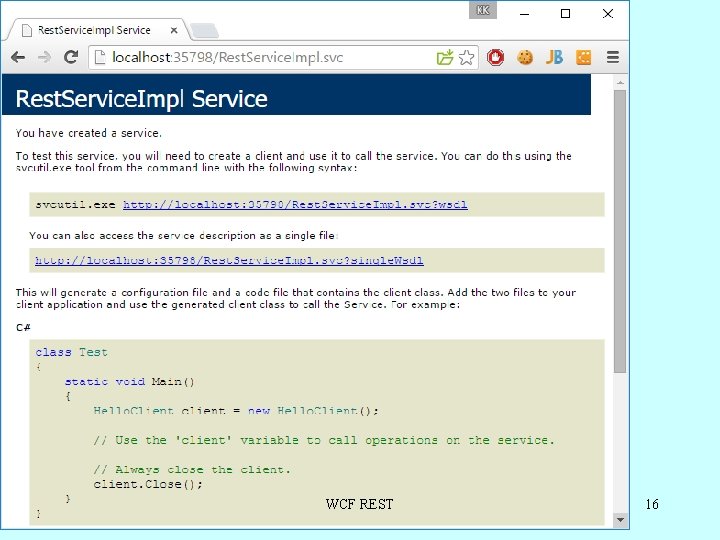Viewport: 720px width, 540px height.
Task: Click the 'C#' label above the code
Action: point(23,327)
